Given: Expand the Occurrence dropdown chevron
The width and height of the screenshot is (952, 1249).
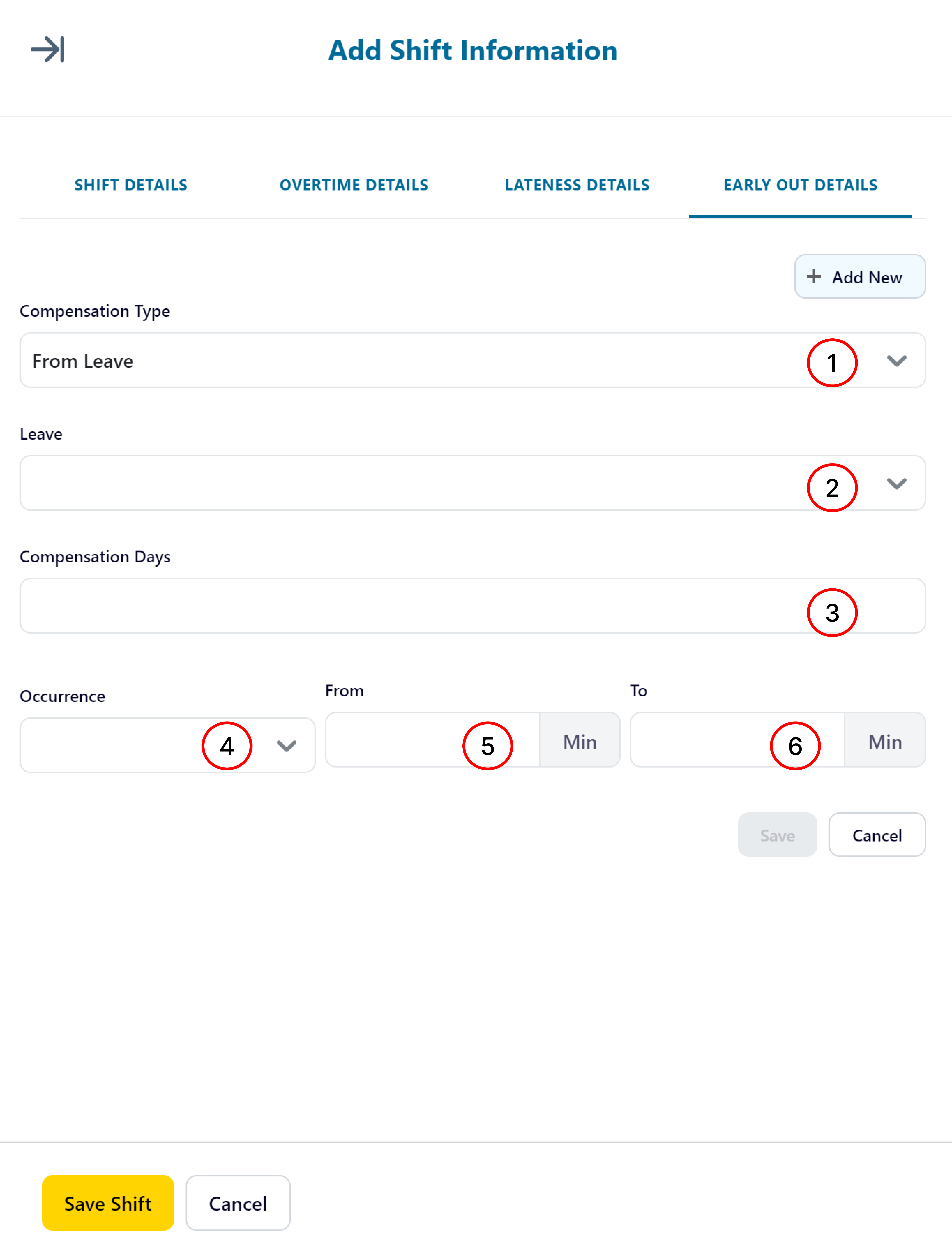Looking at the screenshot, I should (x=287, y=746).
